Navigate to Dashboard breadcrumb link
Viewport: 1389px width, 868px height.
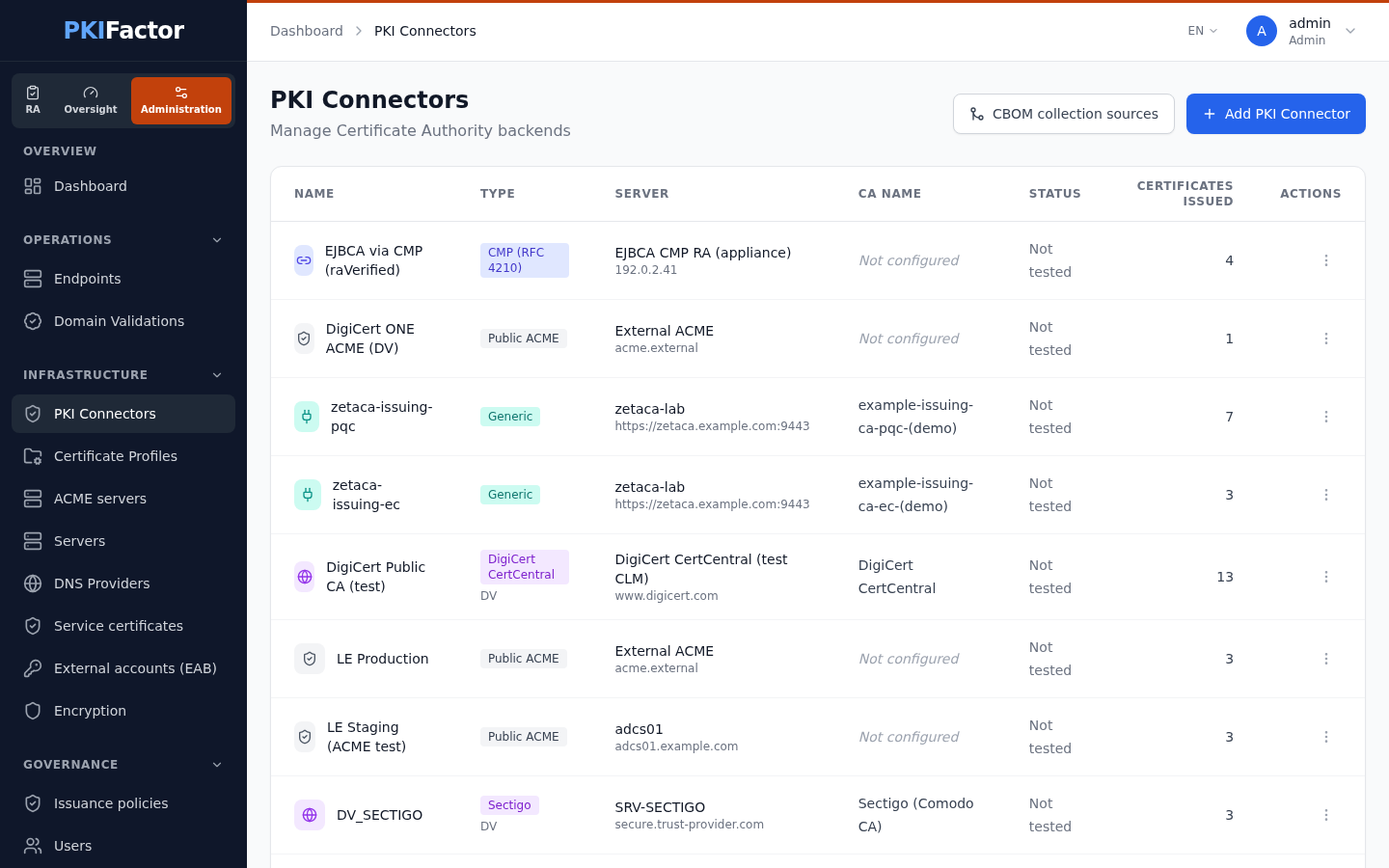pos(307,31)
